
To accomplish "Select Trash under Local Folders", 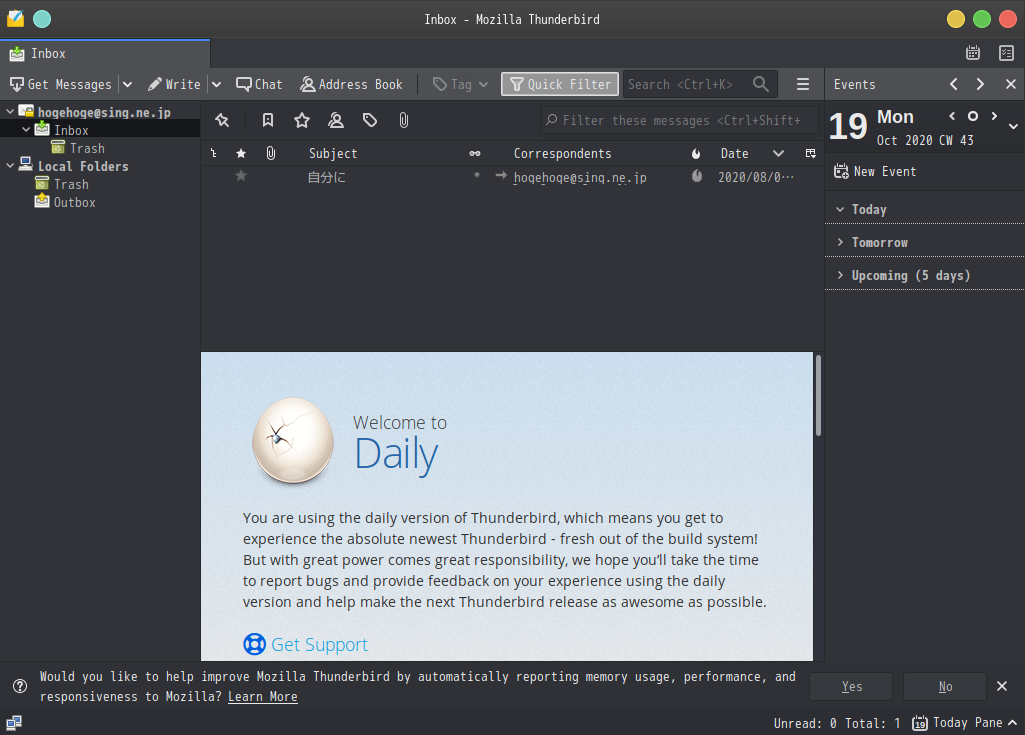I will [71, 184].
